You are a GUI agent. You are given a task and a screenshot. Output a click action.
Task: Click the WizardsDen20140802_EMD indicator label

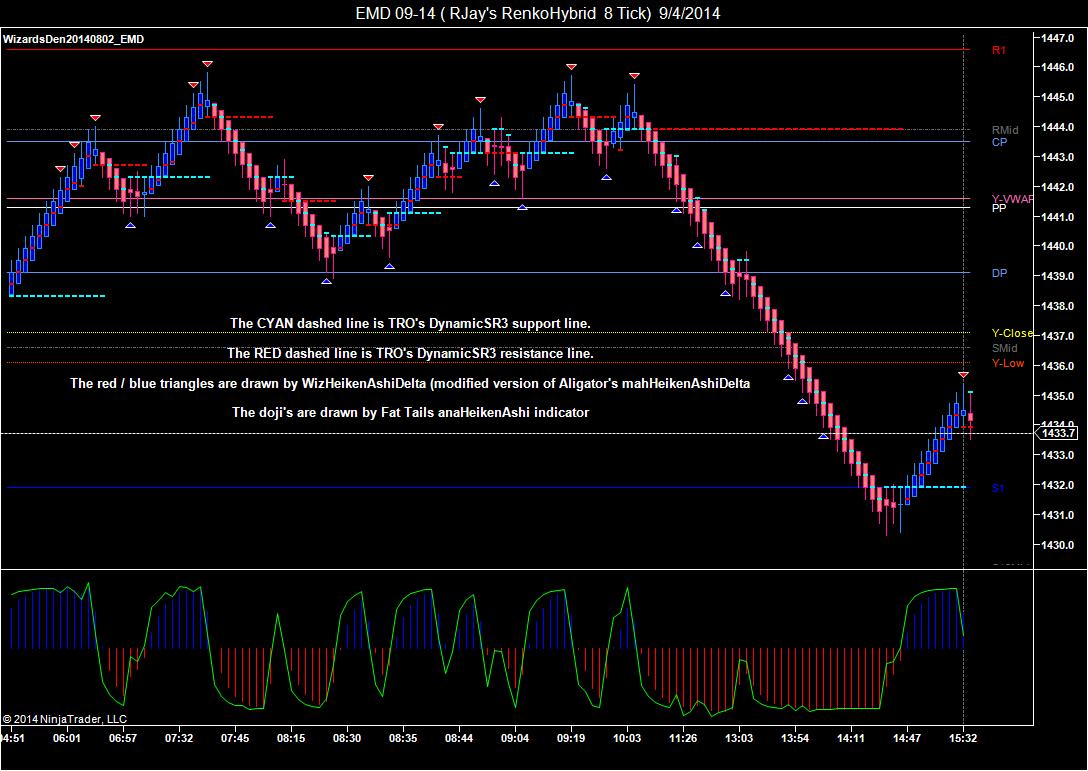[74, 40]
